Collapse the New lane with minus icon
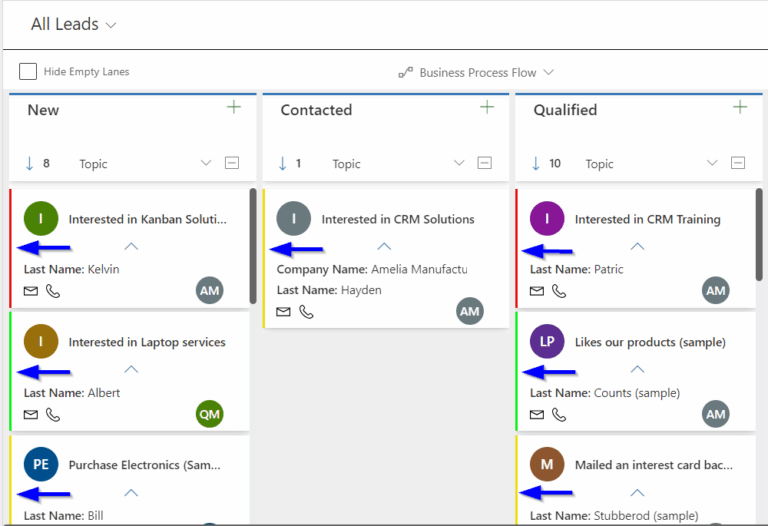Screen dimensions: 768x526 [x=232, y=163]
